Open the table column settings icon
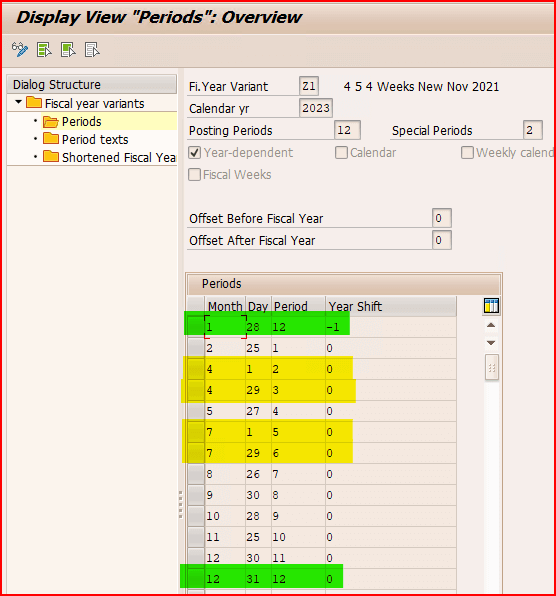This screenshot has width=556, height=596. [x=491, y=306]
